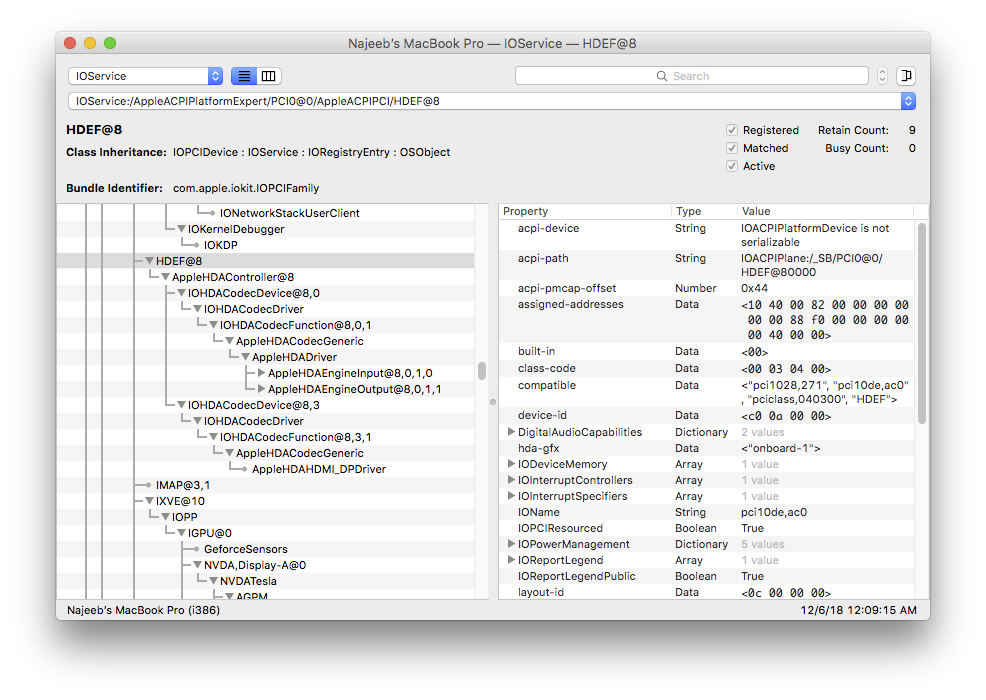Collapse the NVDATesla node
The height and width of the screenshot is (700, 986).
[214, 581]
